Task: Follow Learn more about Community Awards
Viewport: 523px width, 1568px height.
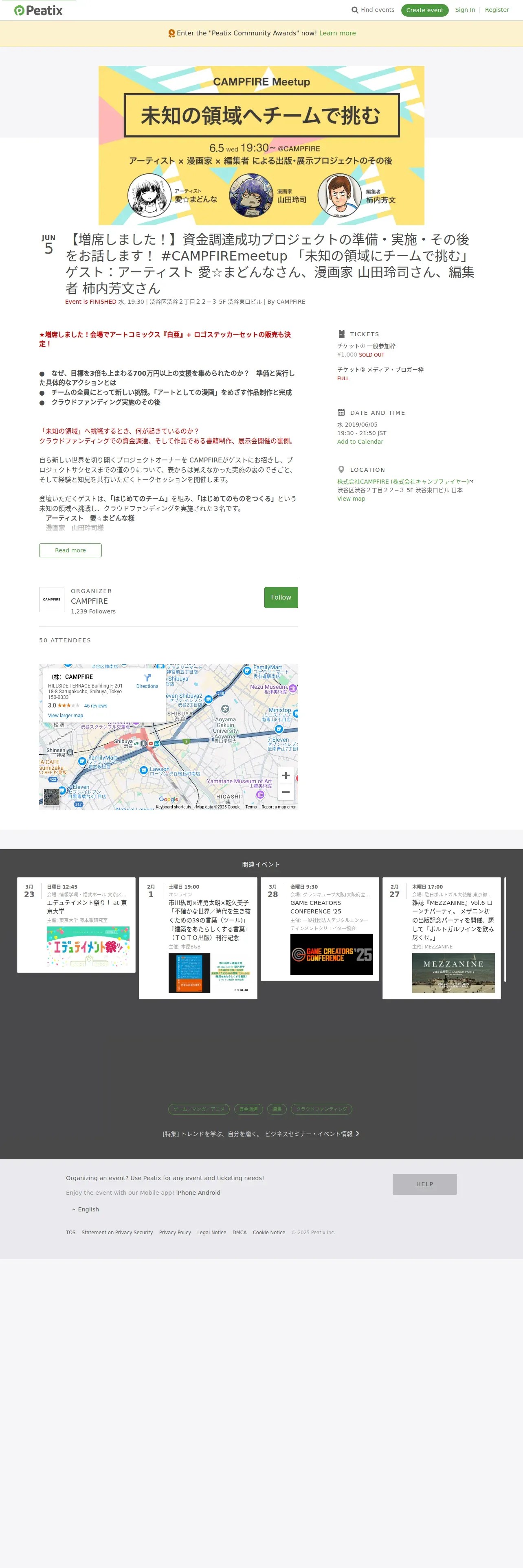Action: coord(337,33)
